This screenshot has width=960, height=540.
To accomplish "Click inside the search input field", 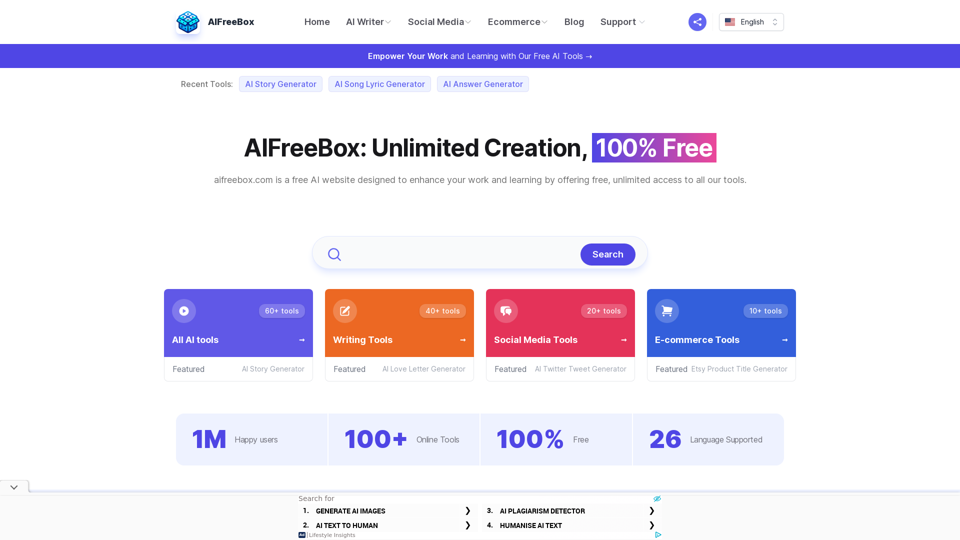I will [459, 254].
